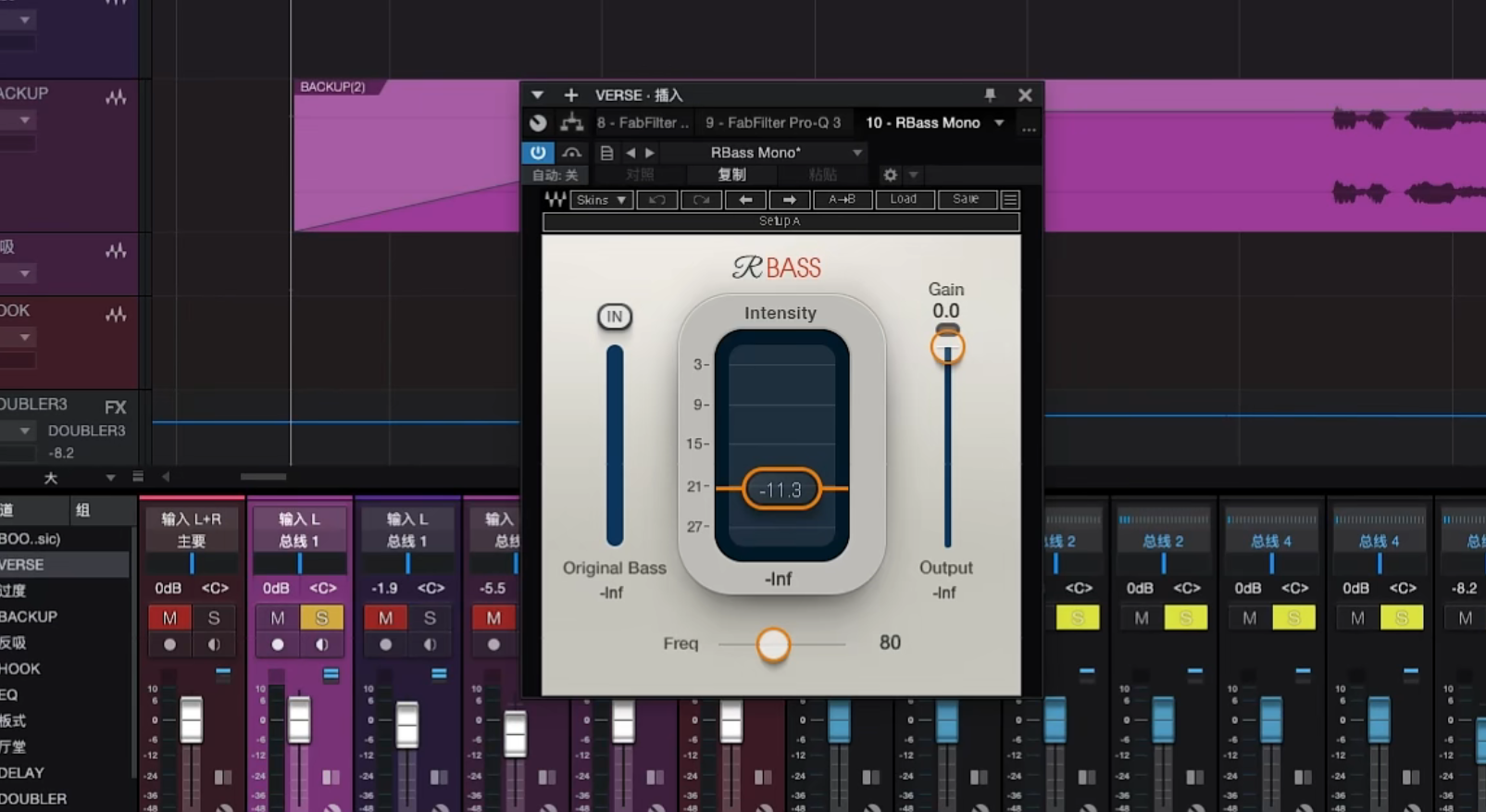The height and width of the screenshot is (812, 1486).
Task: Switch to the 9 - FabFilter Pro-Q 3 tab
Action: (x=773, y=122)
